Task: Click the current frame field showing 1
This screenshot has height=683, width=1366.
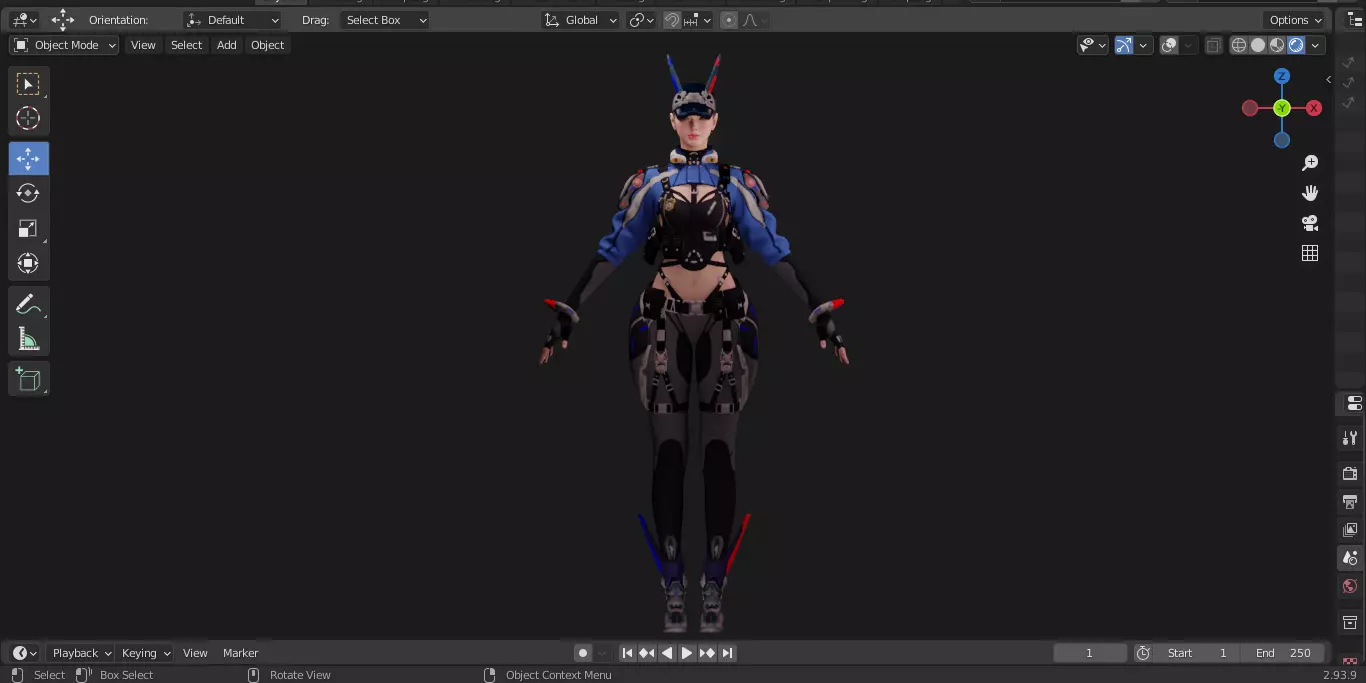Action: tap(1090, 653)
